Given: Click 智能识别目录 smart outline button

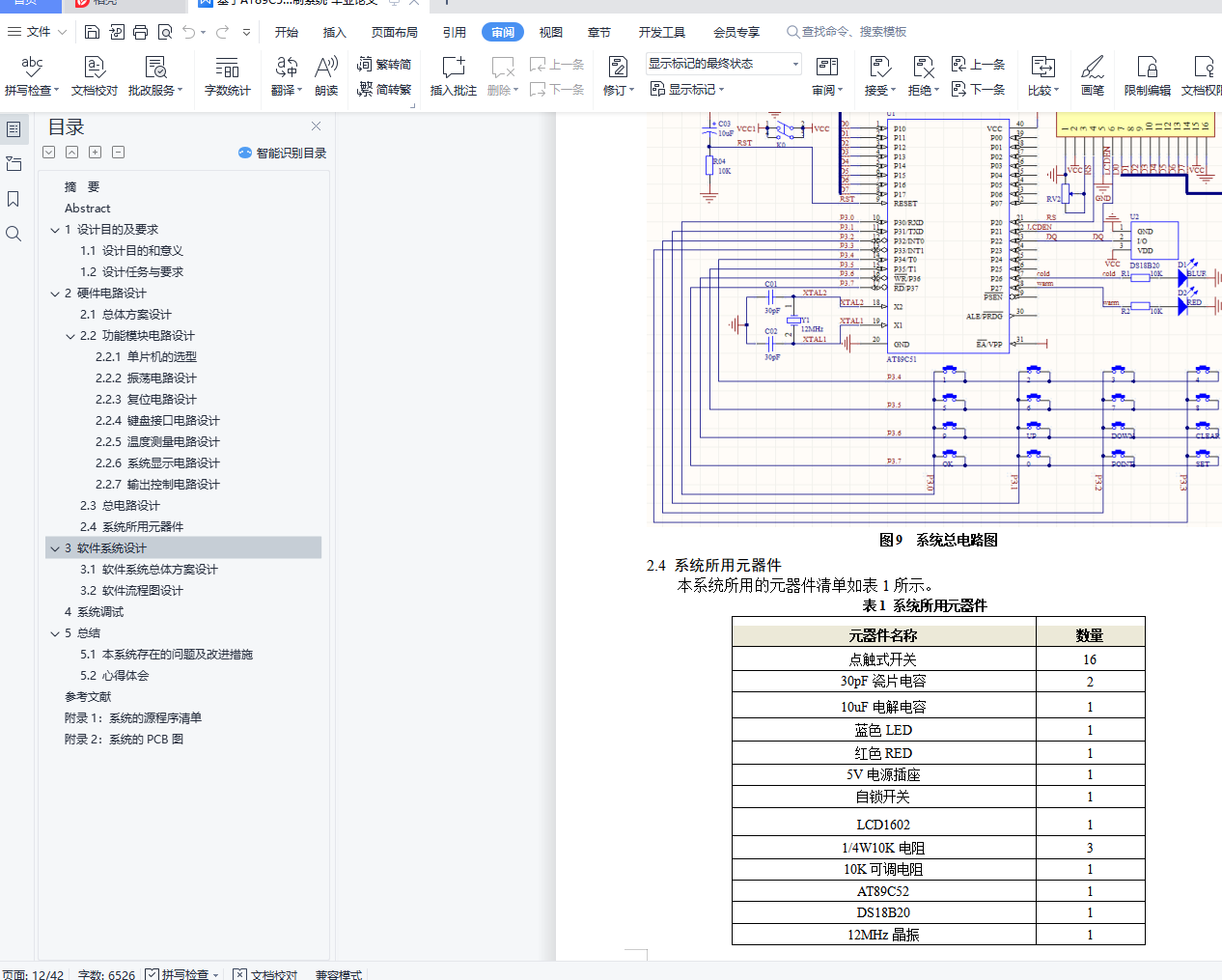Looking at the screenshot, I should [x=282, y=153].
